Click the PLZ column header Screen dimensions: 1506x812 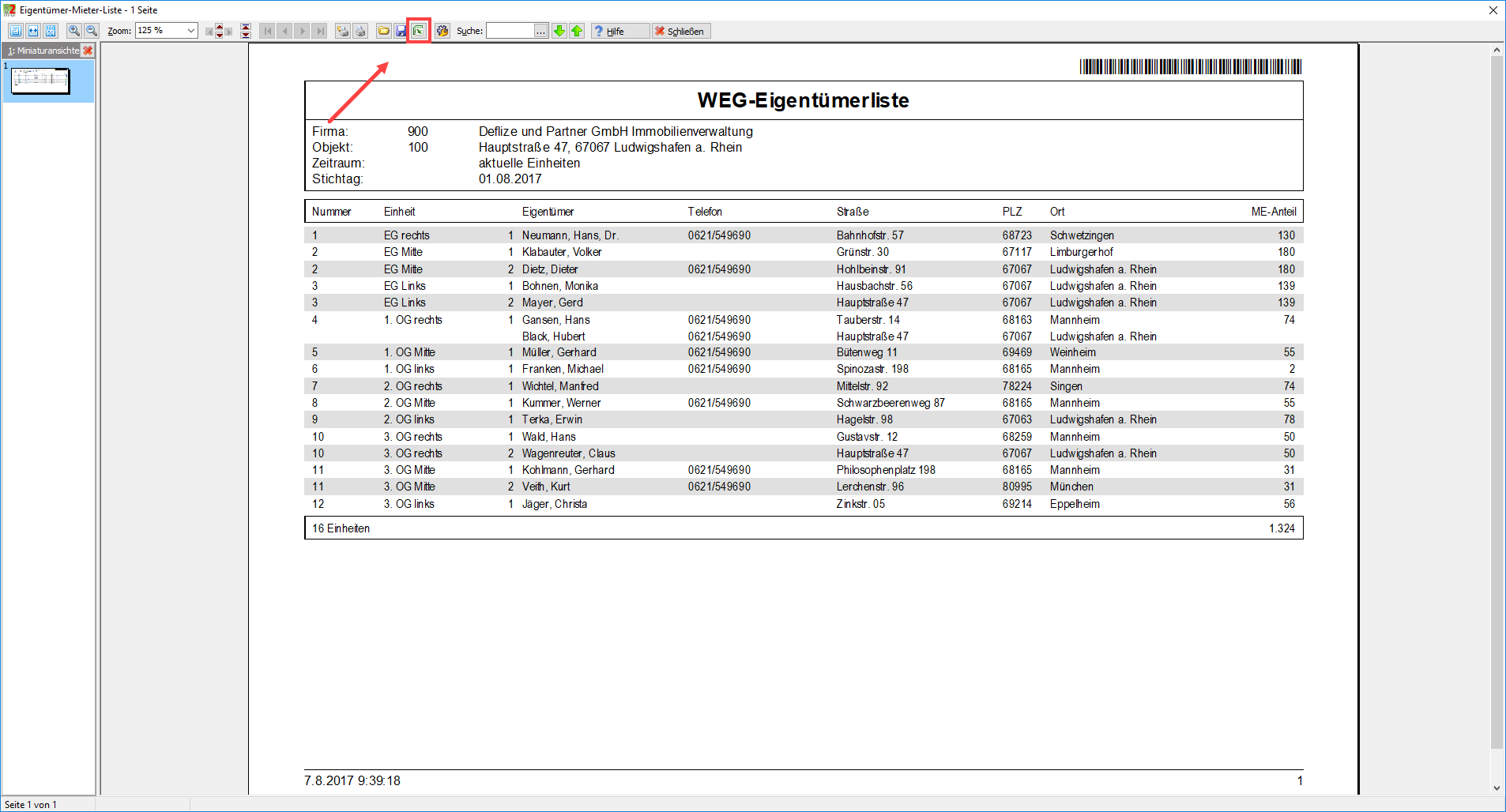(1012, 212)
